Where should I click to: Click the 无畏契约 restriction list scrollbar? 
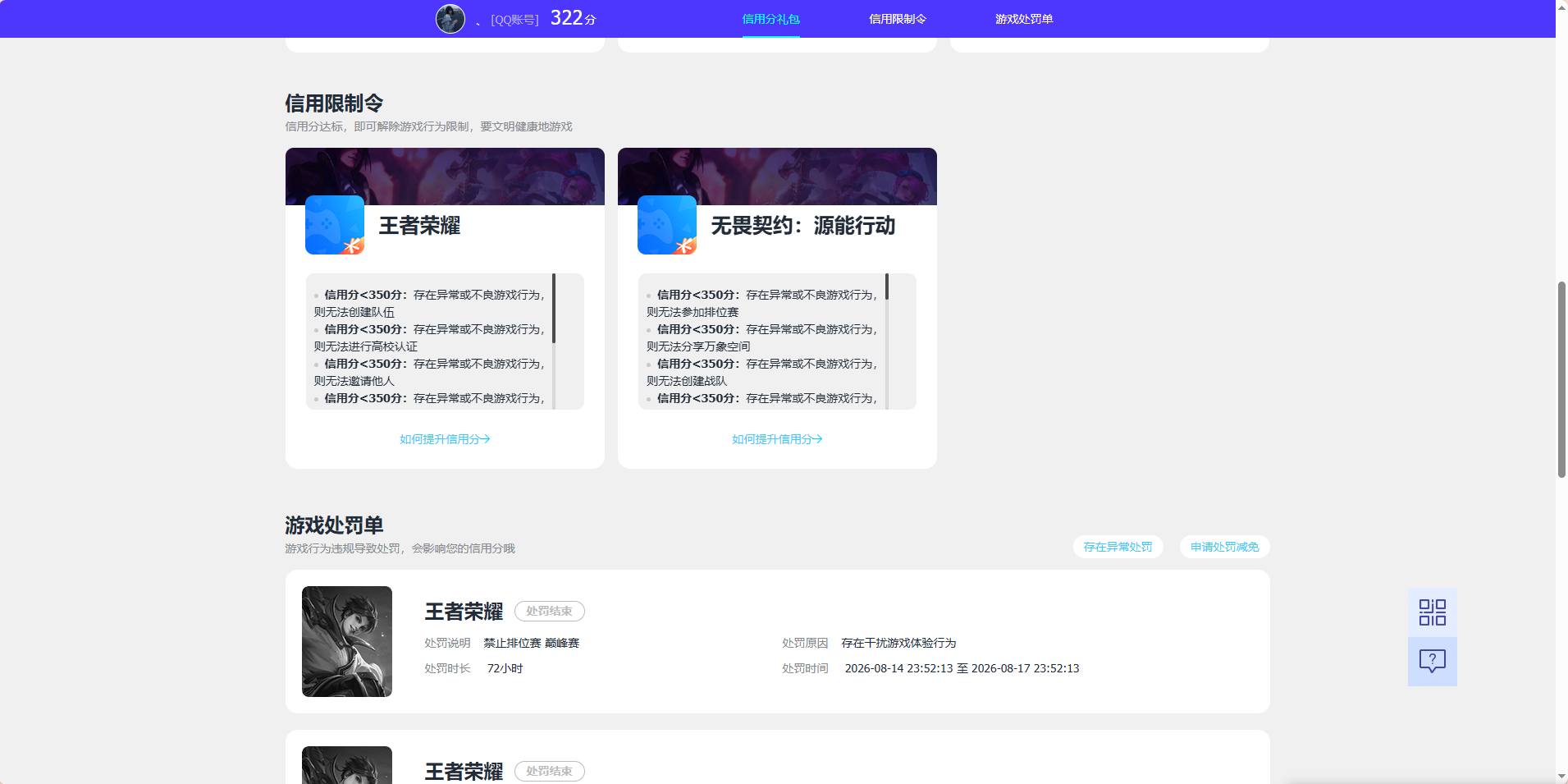[x=886, y=287]
